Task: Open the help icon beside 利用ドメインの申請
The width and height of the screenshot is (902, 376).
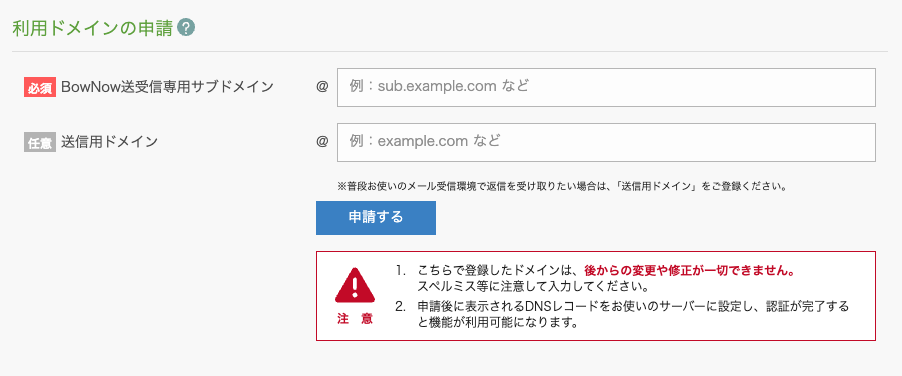Action: tap(186, 28)
